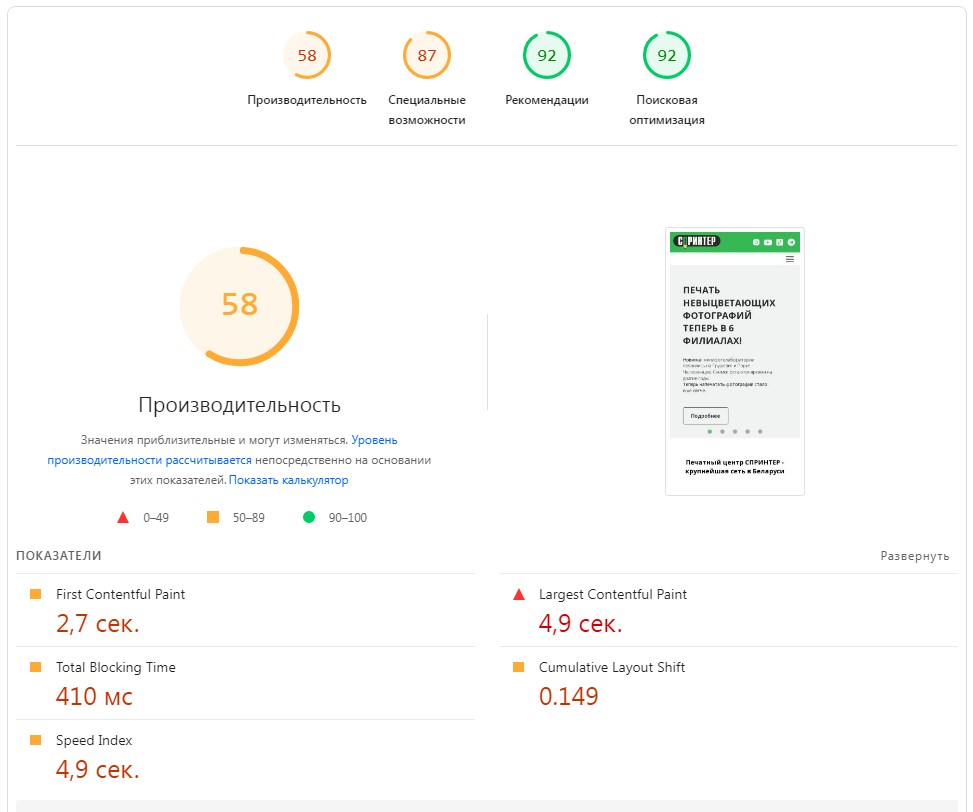Click the green circle legend icon for 90–100
Viewport: 973px width, 812px height.
click(x=309, y=518)
